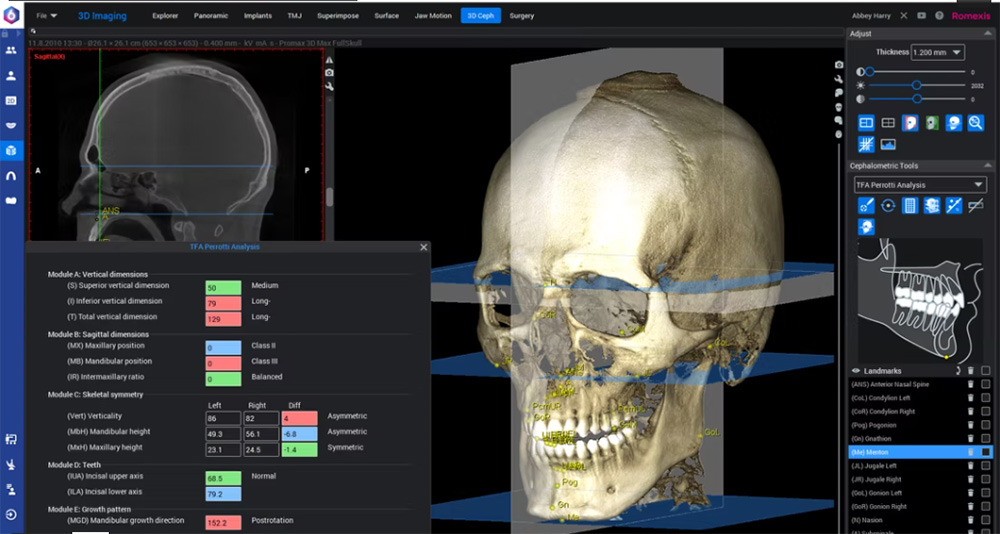The height and width of the screenshot is (534, 1000).
Task: Click the wrench icon beside the sagittal view
Action: pyautogui.click(x=330, y=86)
